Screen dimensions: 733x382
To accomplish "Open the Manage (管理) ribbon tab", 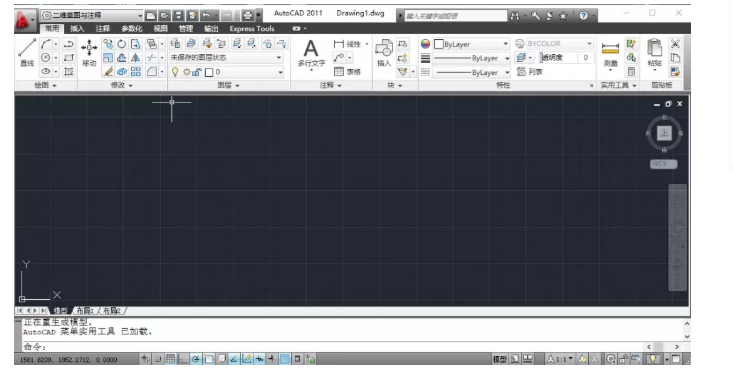I will click(186, 29).
